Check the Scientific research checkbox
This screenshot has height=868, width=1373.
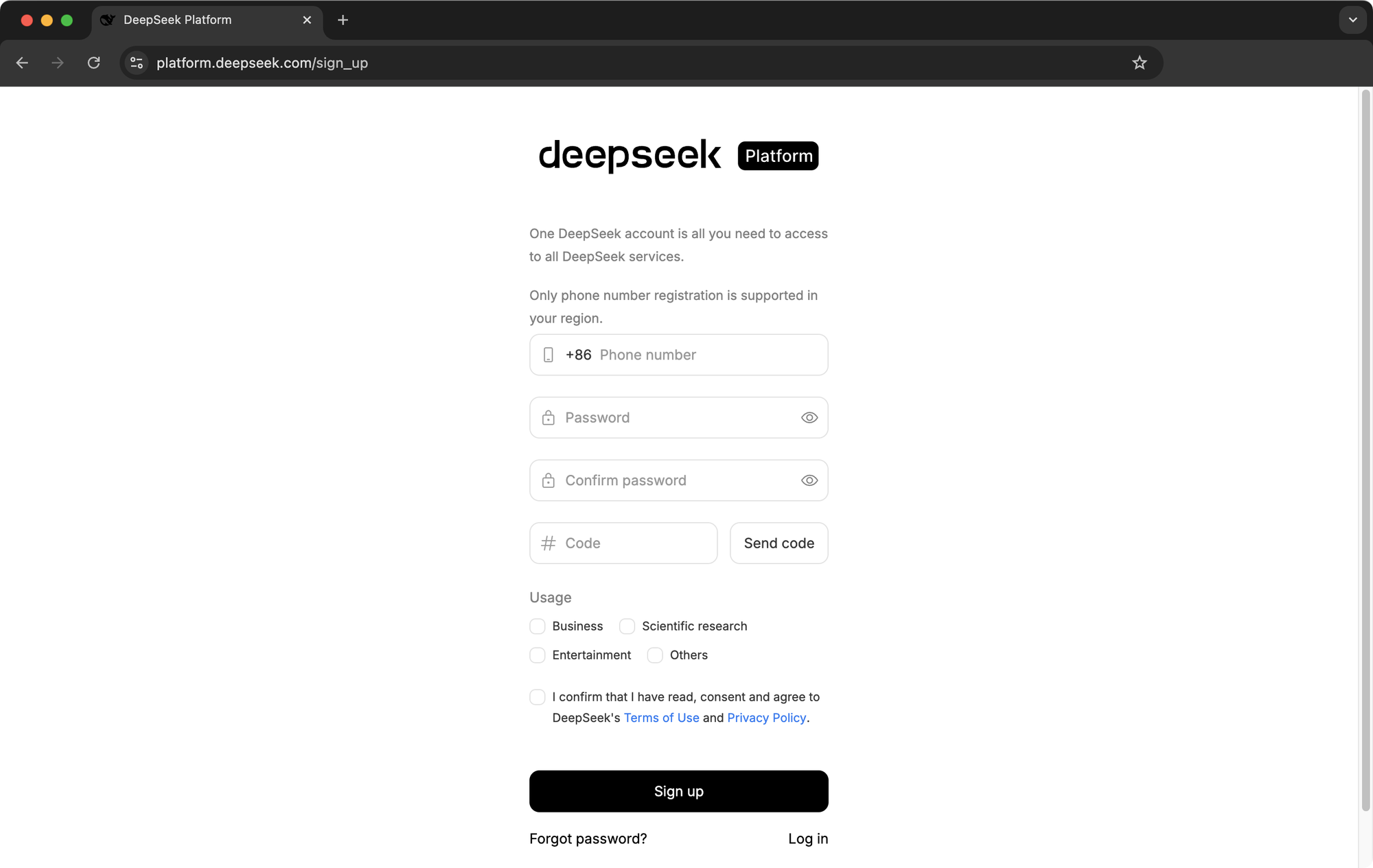click(627, 626)
